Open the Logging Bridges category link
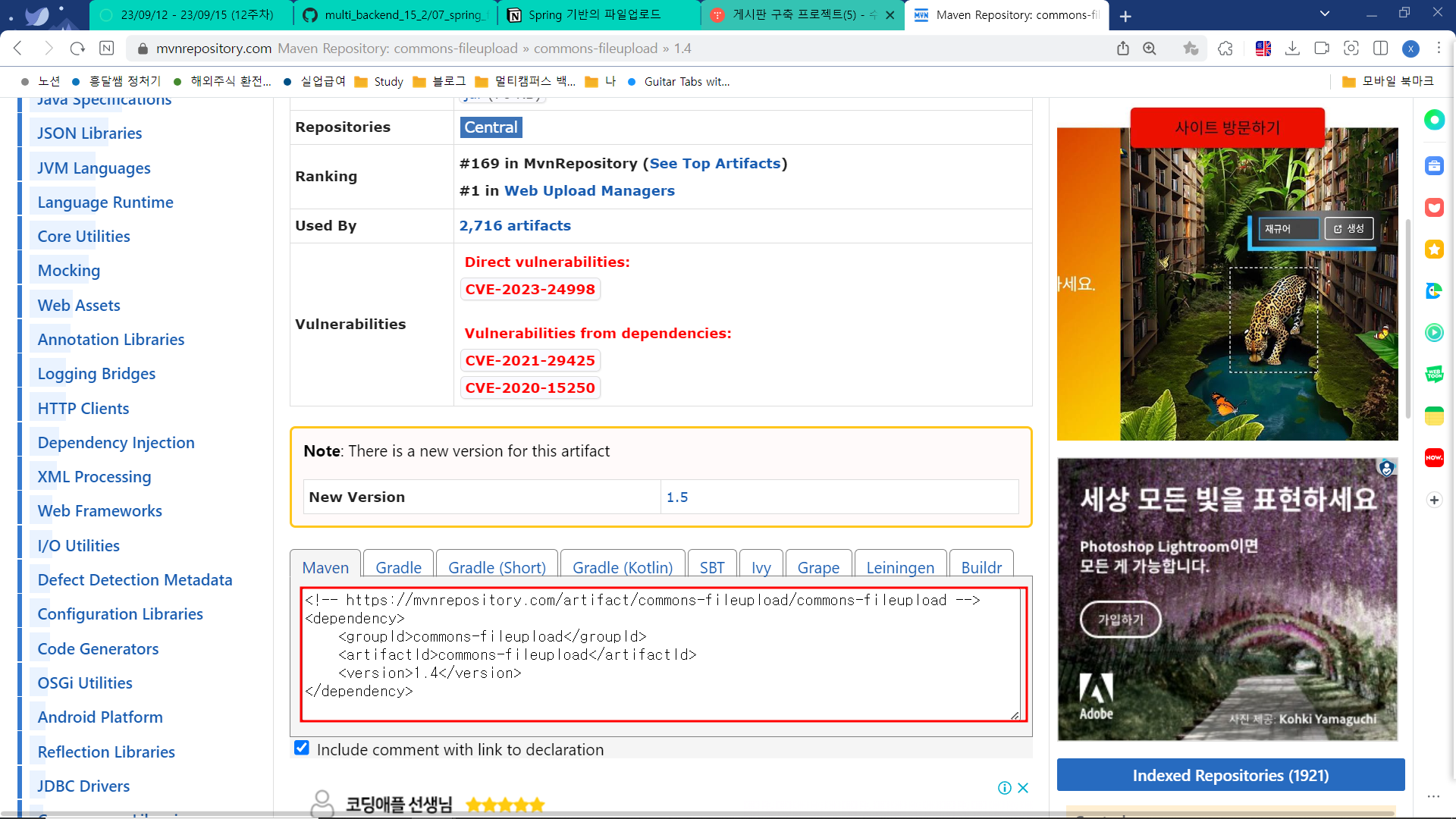 tap(96, 374)
